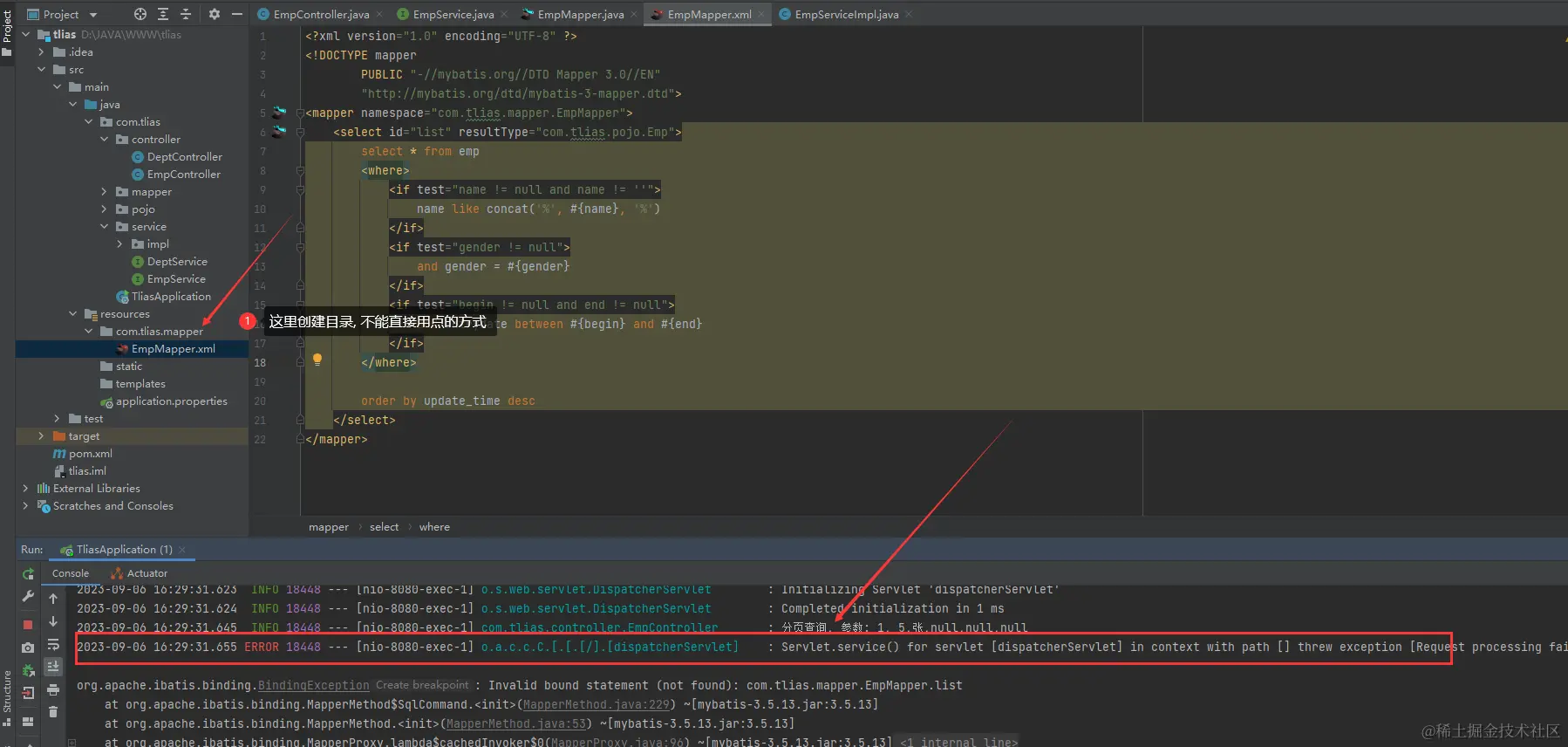Expand the target folder
This screenshot has width=1568, height=747.
click(41, 436)
